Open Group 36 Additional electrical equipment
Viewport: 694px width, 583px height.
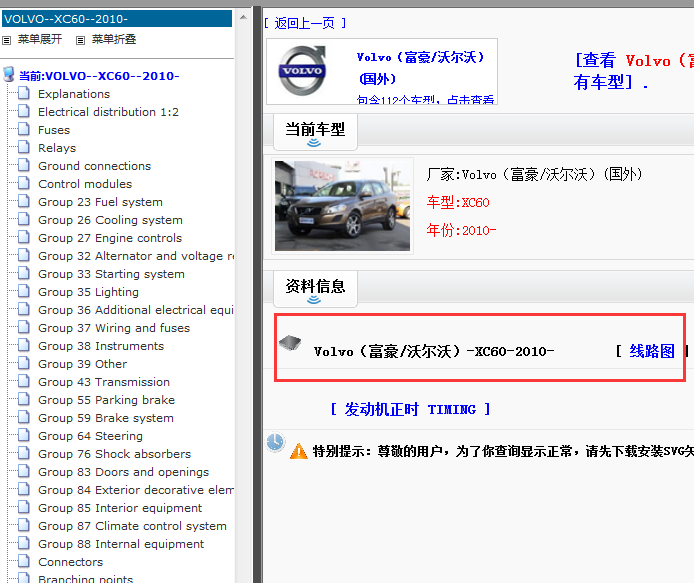136,310
